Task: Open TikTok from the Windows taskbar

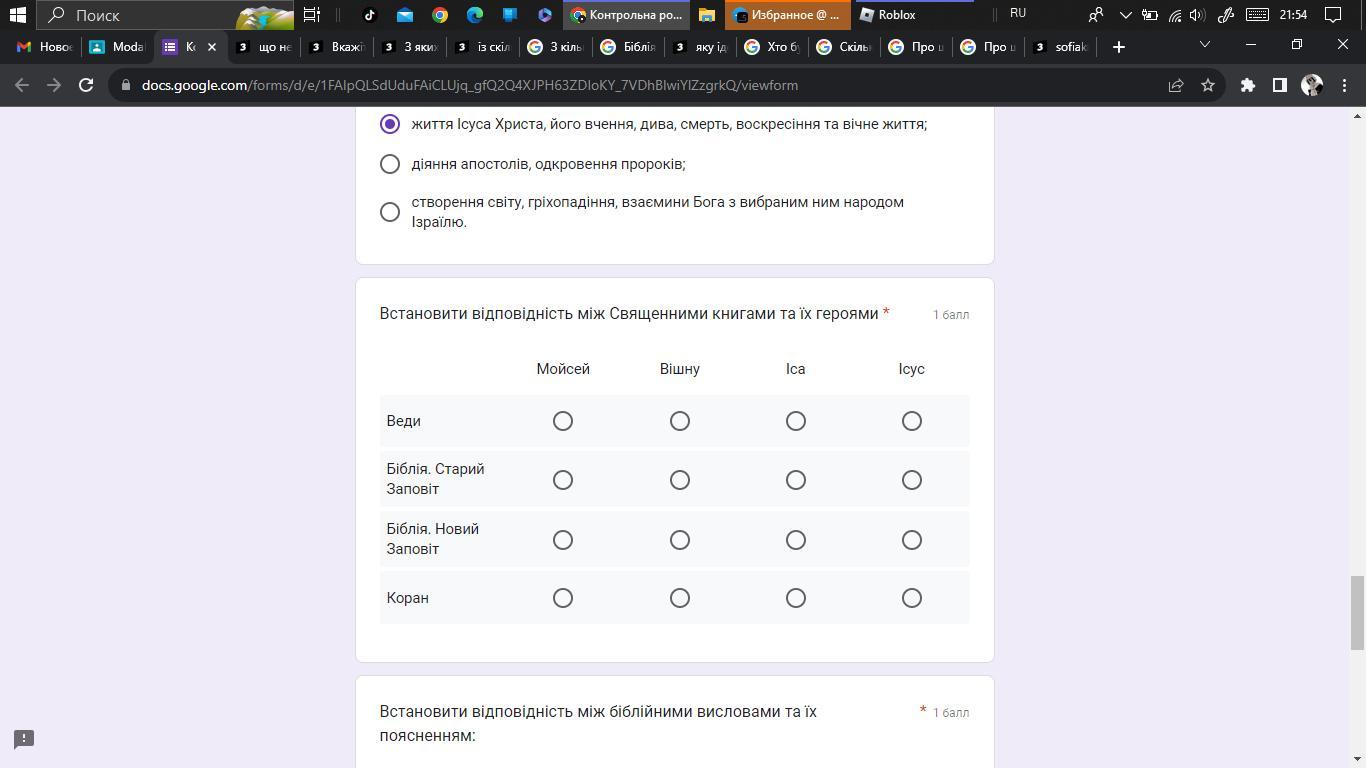Action: [369, 15]
